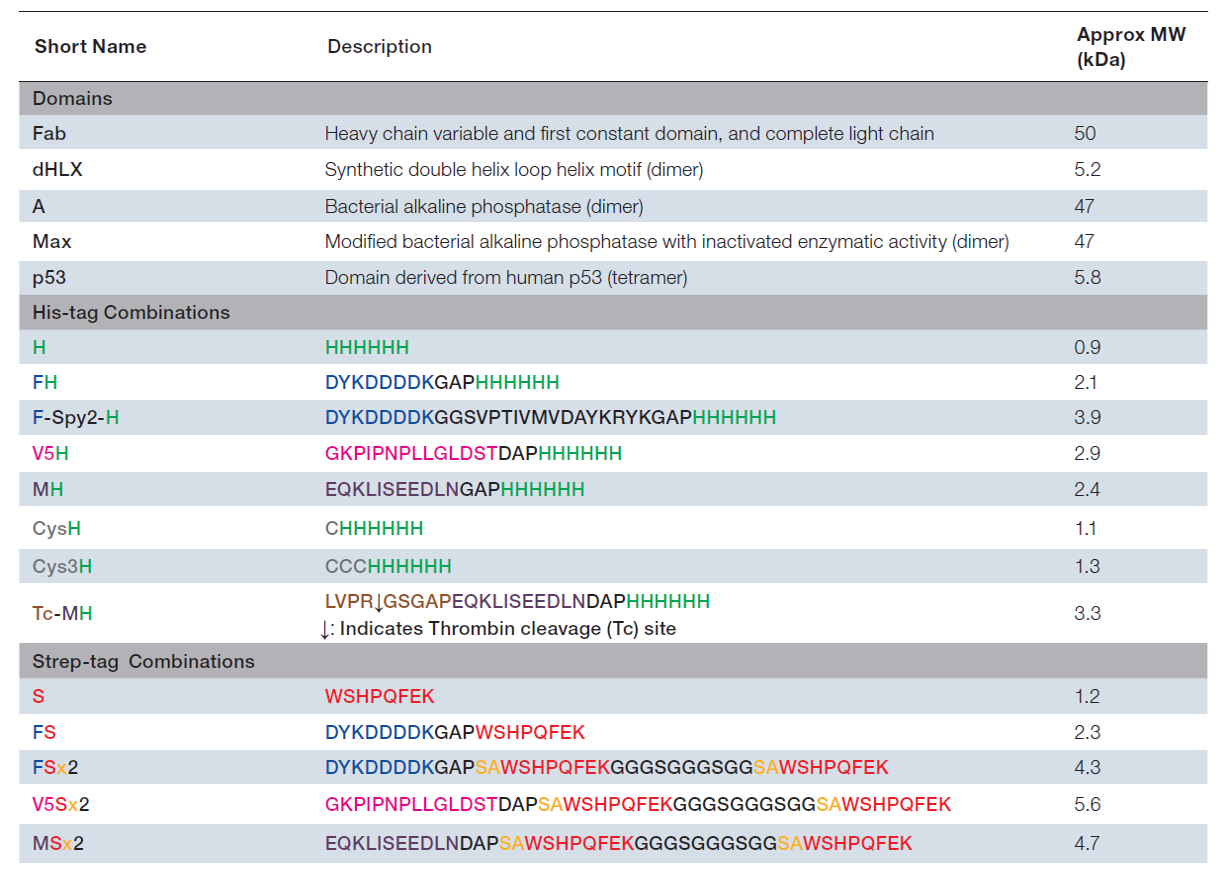
Task: Click the FS molecular weight '2.3'
Action: pos(1087,733)
